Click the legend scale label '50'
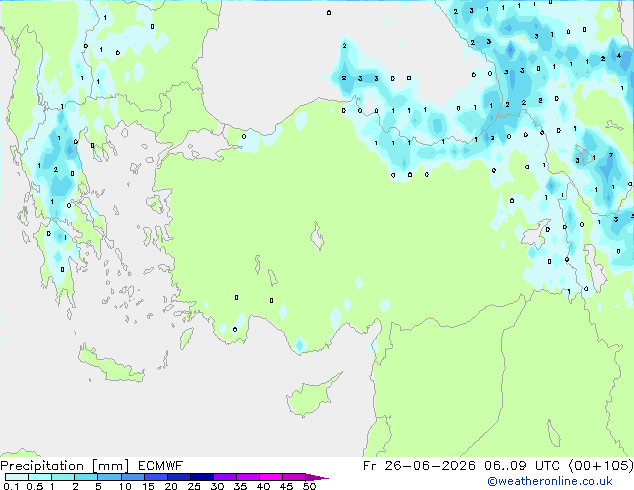 pyautogui.click(x=309, y=486)
